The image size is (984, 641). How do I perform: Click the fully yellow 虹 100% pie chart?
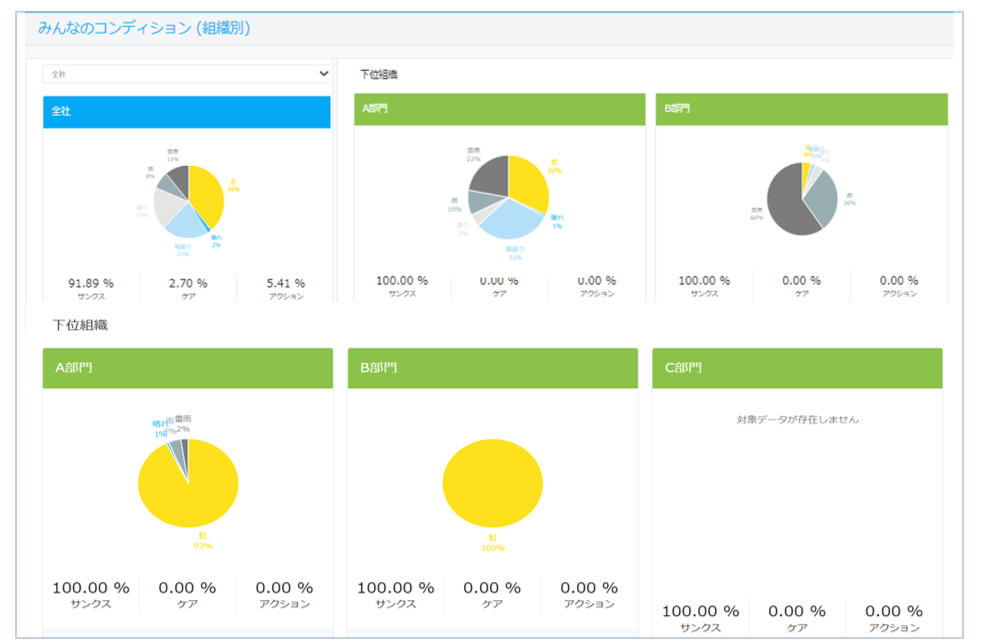coord(493,483)
